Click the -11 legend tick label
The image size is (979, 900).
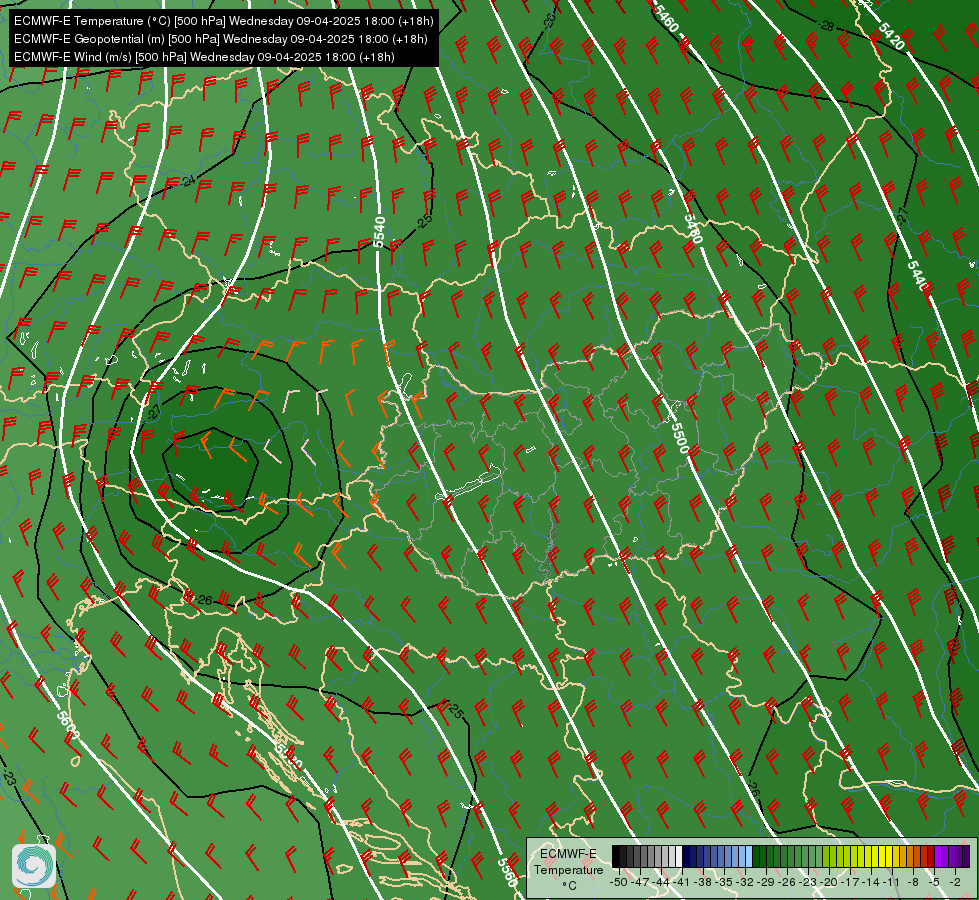[x=892, y=882]
